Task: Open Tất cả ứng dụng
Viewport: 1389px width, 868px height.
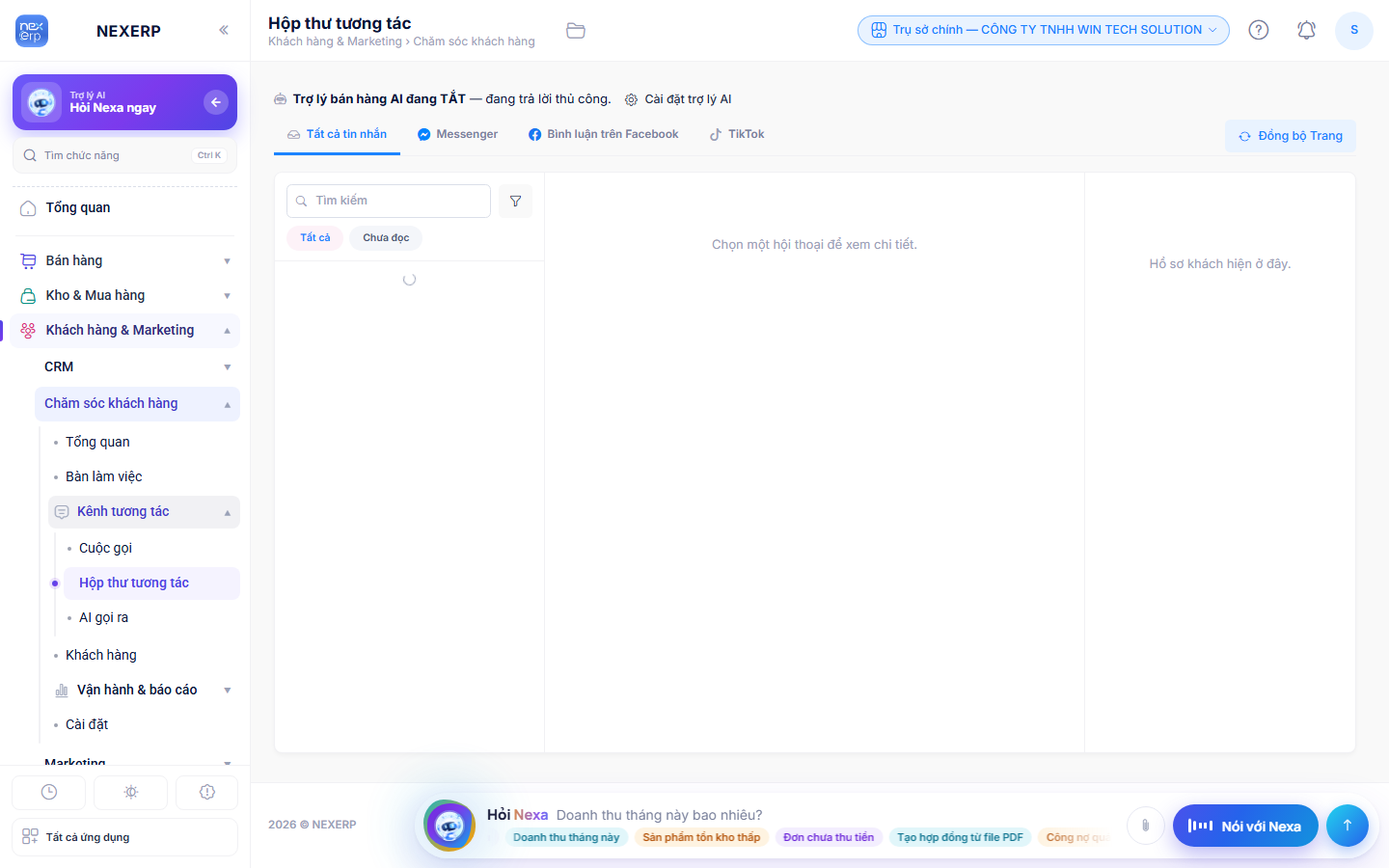Action: click(x=124, y=837)
